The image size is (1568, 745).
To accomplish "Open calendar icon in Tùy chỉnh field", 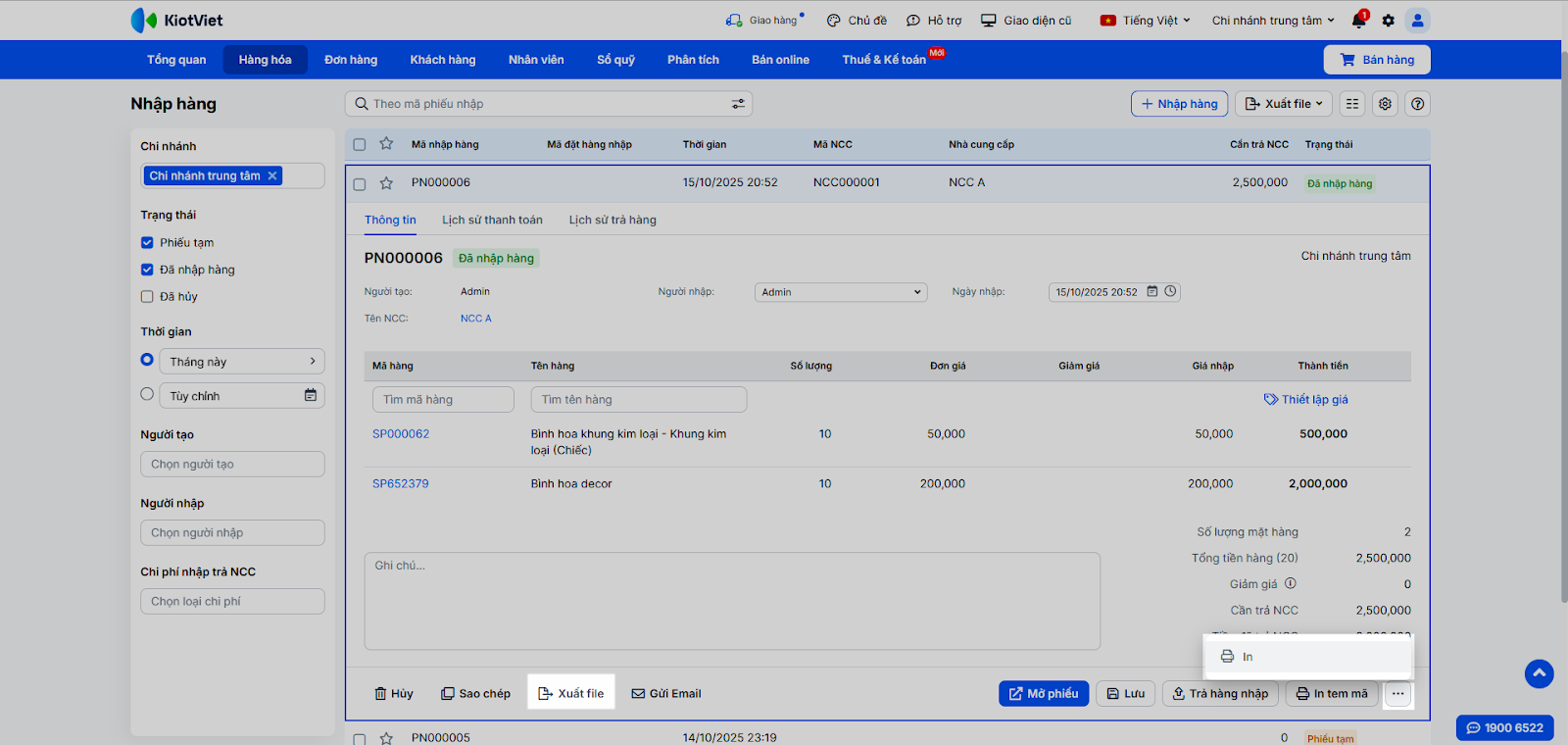I will pos(311,395).
